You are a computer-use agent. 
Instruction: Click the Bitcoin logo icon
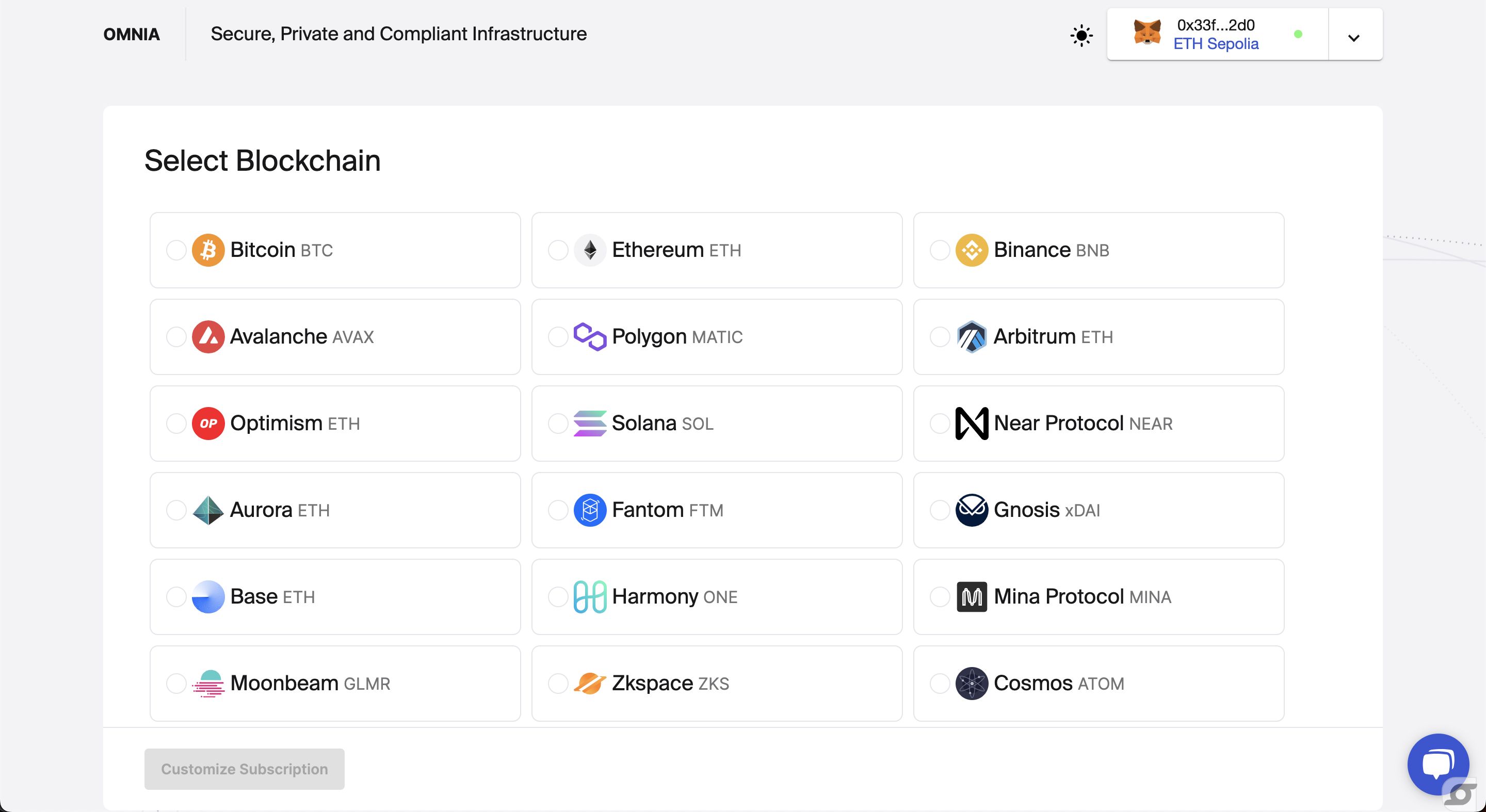pos(207,250)
